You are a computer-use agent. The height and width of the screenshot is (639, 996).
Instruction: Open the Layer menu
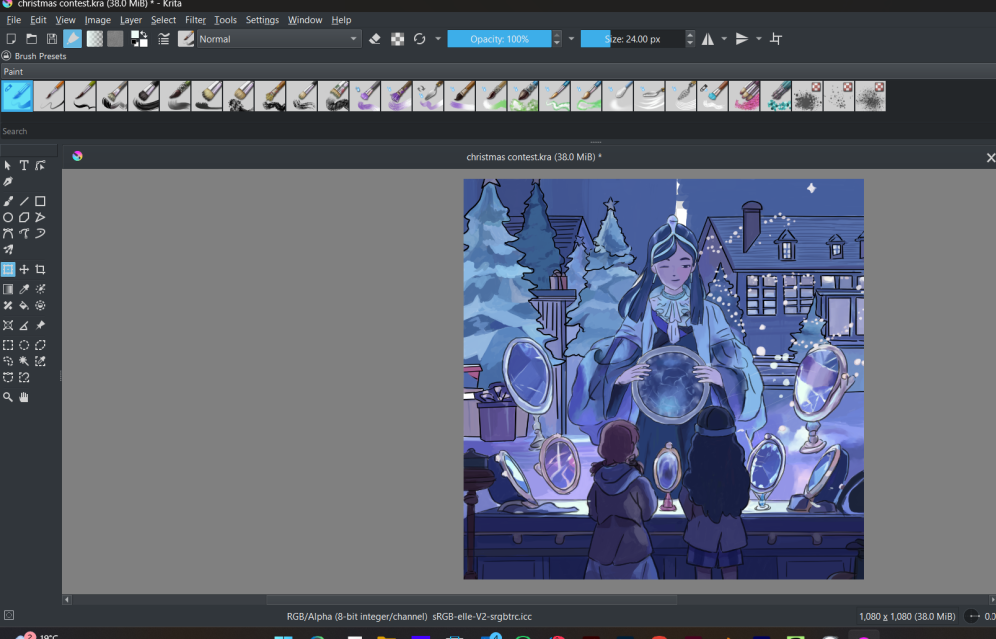point(131,20)
